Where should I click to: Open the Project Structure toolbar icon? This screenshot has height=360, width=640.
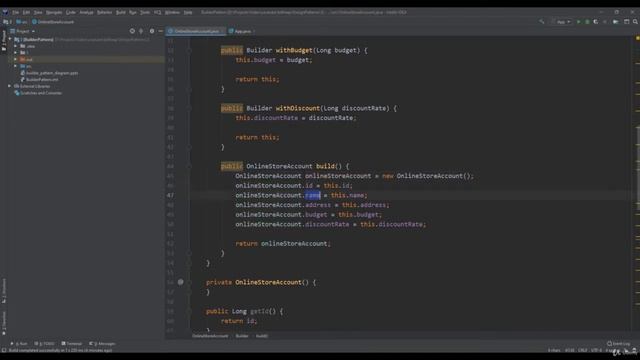pos(616,22)
